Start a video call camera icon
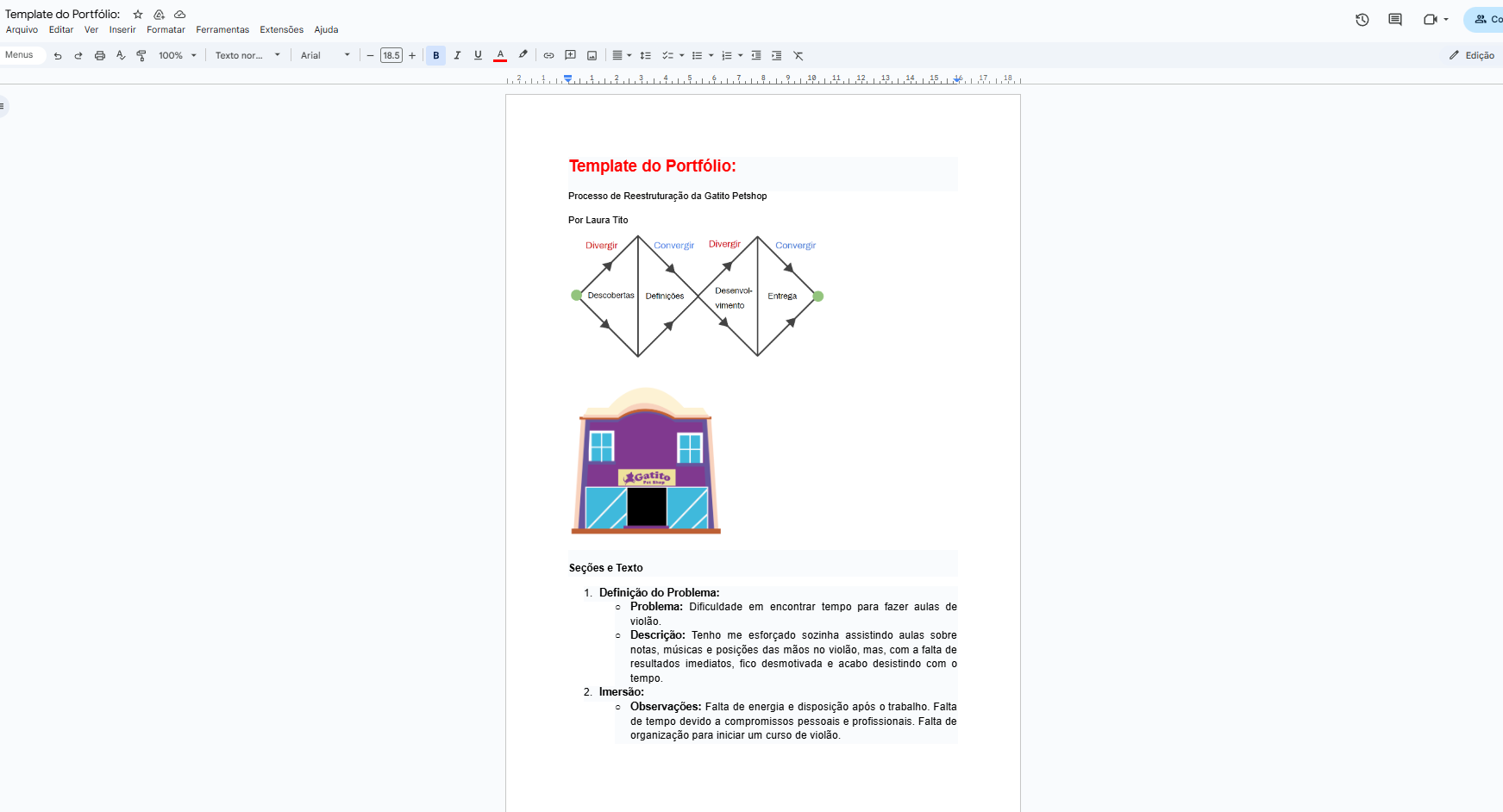Image resolution: width=1503 pixels, height=812 pixels. 1431,20
